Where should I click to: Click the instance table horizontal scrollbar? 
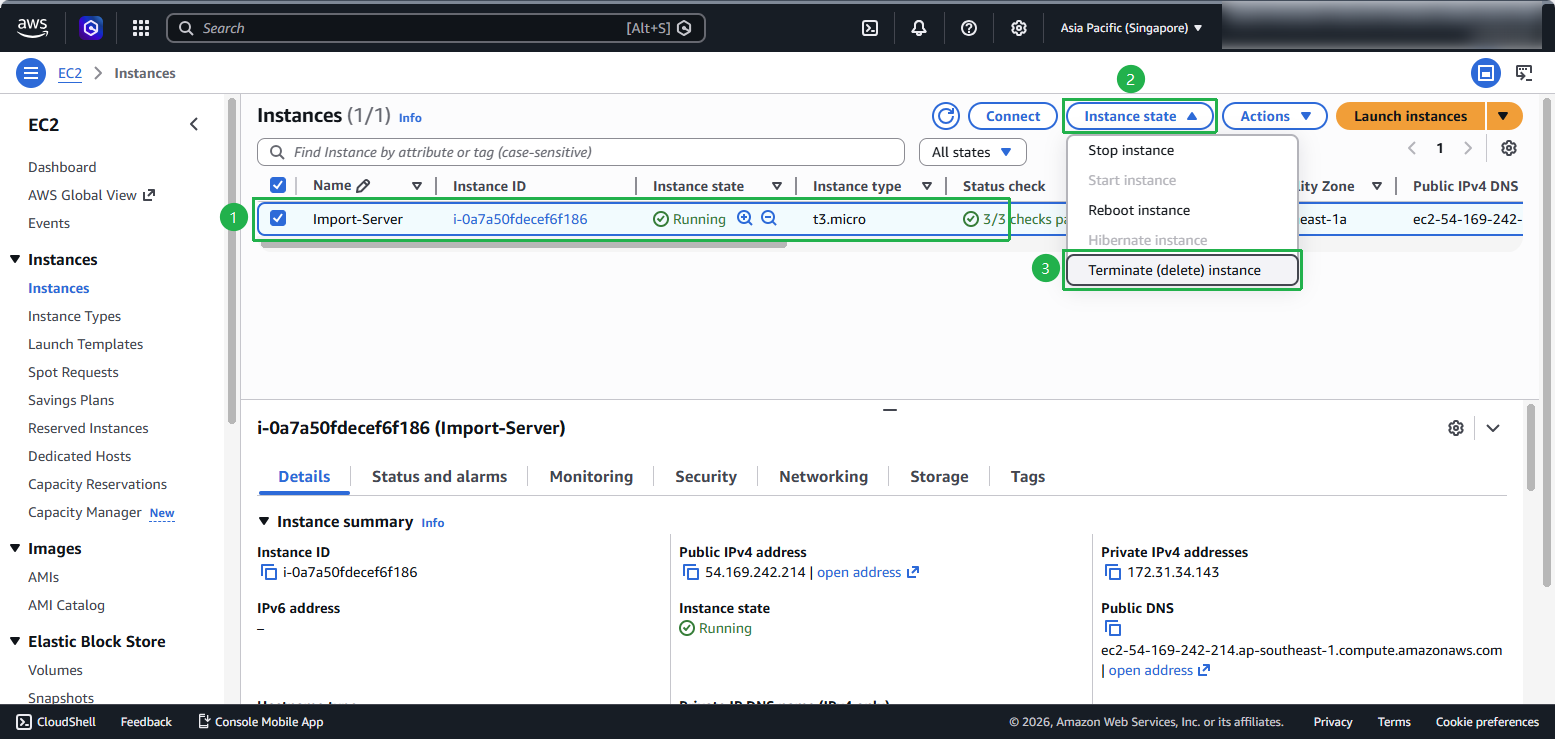tap(524, 244)
